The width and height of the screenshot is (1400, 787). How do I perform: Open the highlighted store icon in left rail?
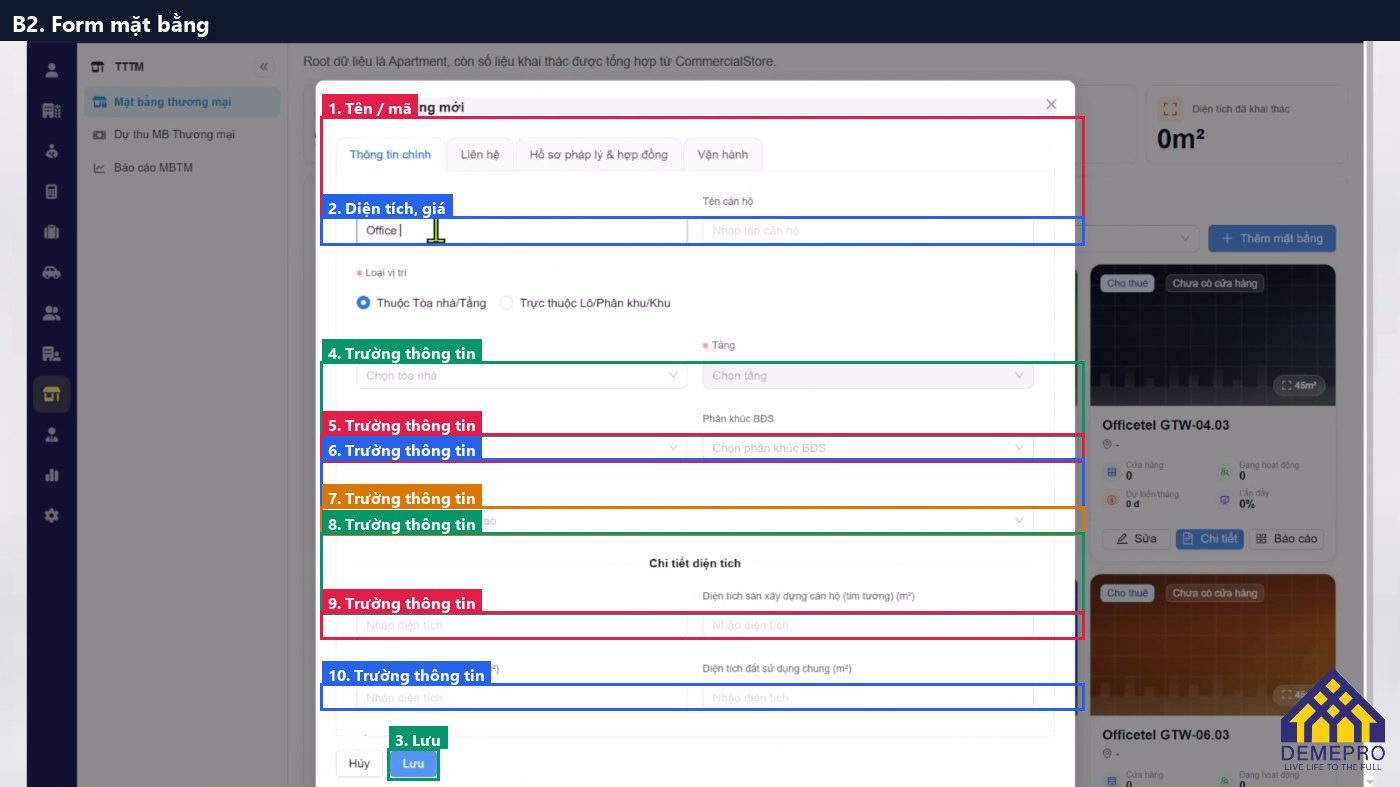(x=52, y=394)
